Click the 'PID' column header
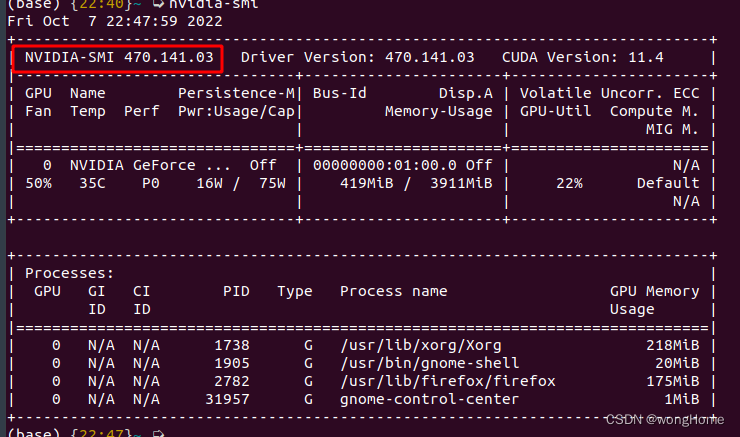Screen dimensions: 740x437 pos(236,291)
